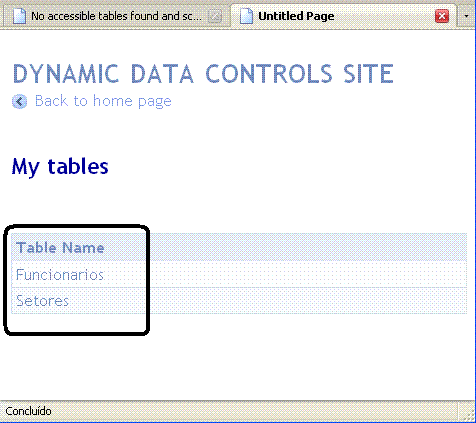The width and height of the screenshot is (476, 423).
Task: Click page icon on the Untitled Page tab
Action: (246, 16)
